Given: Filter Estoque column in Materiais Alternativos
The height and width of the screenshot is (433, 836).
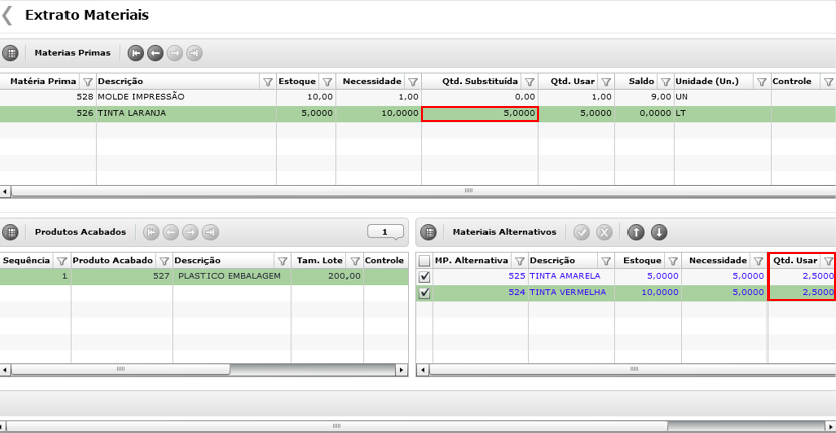Looking at the screenshot, I should [x=673, y=261].
